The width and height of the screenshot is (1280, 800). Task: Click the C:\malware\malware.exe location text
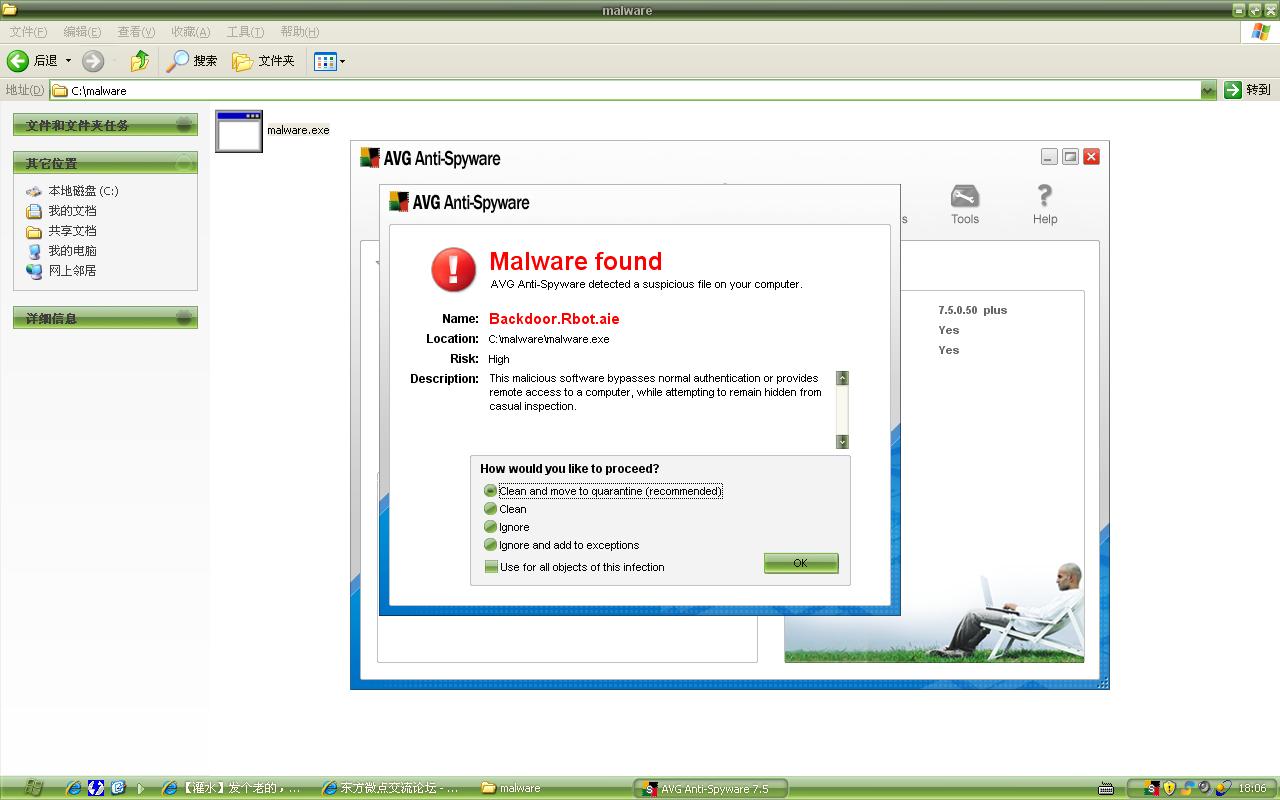549,339
